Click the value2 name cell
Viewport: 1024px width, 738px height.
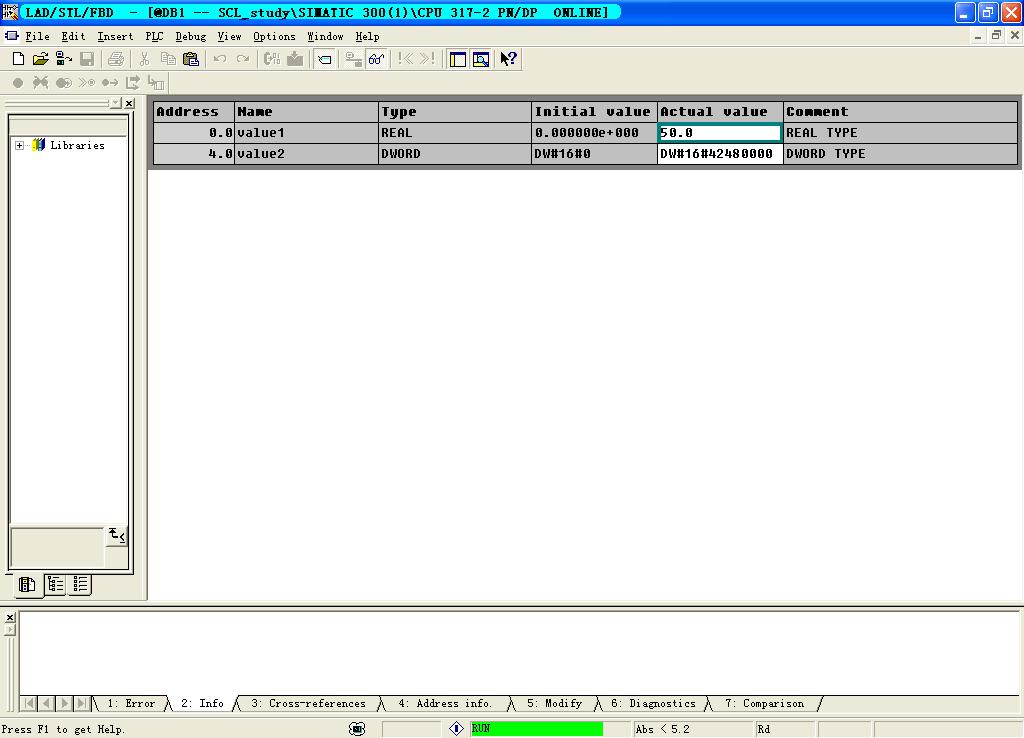point(306,153)
